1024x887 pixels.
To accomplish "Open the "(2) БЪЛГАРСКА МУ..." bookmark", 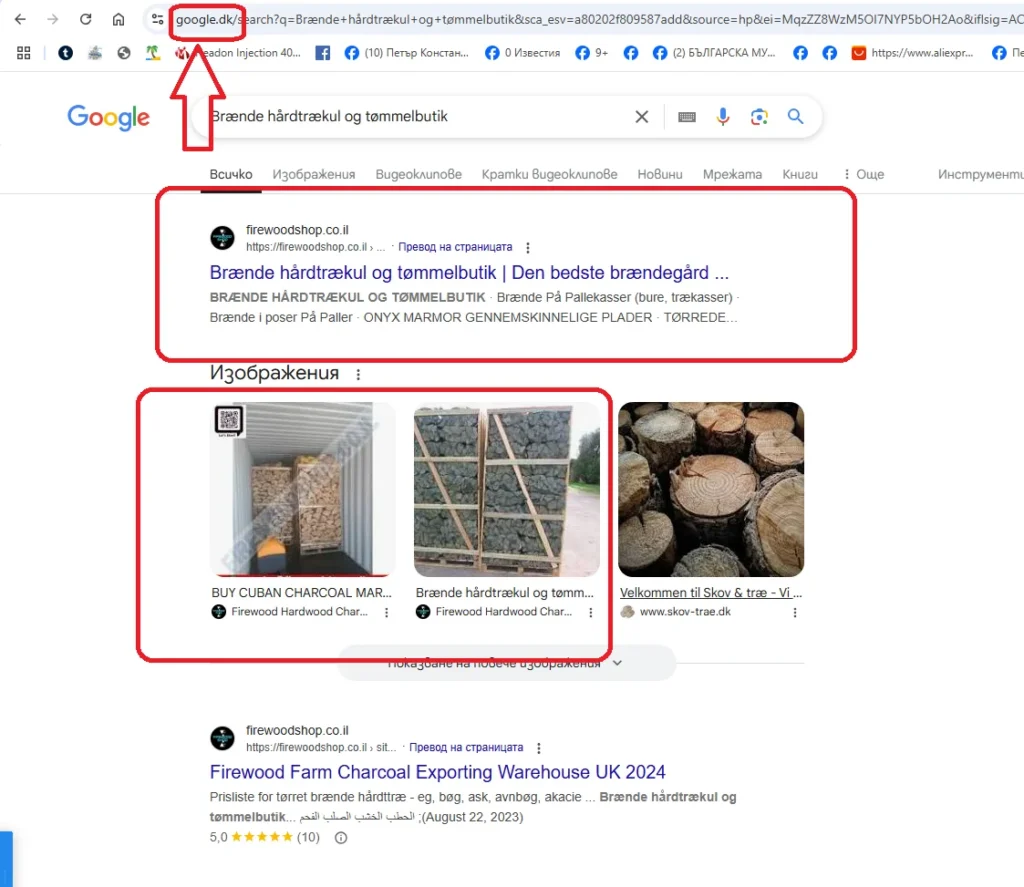I will click(714, 53).
